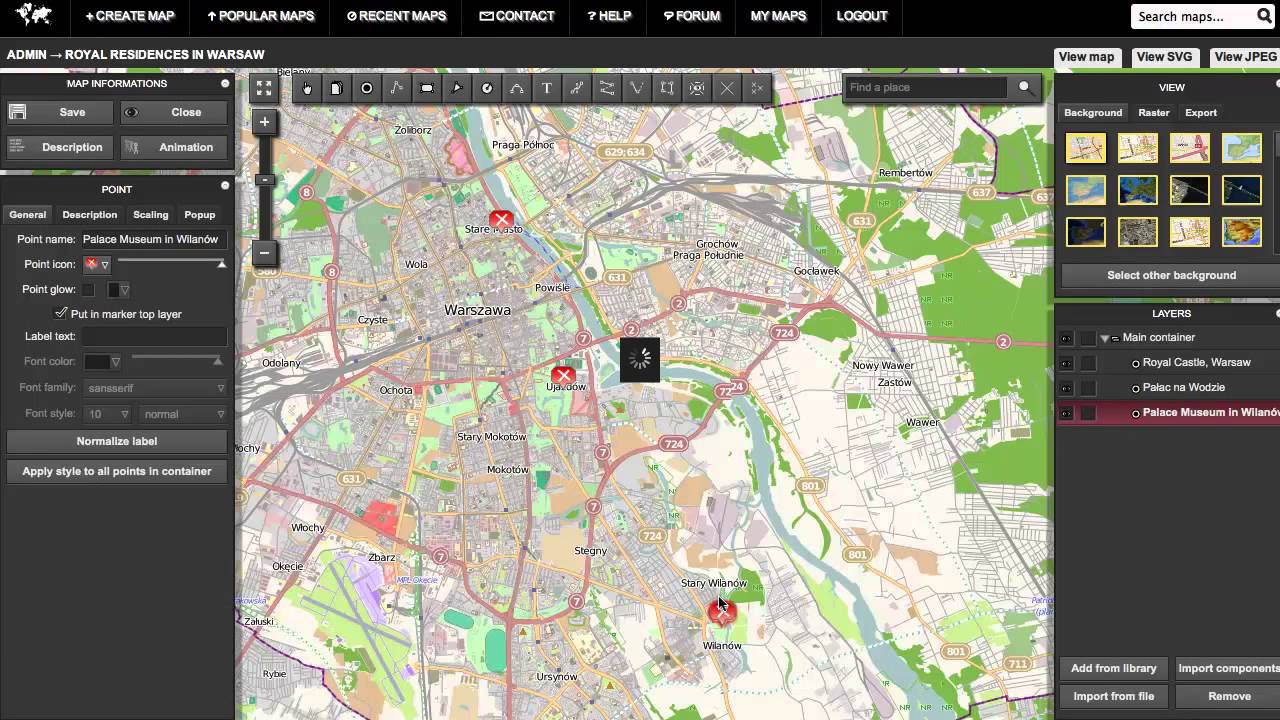
Task: Collapse the Point panel
Action: click(225, 185)
